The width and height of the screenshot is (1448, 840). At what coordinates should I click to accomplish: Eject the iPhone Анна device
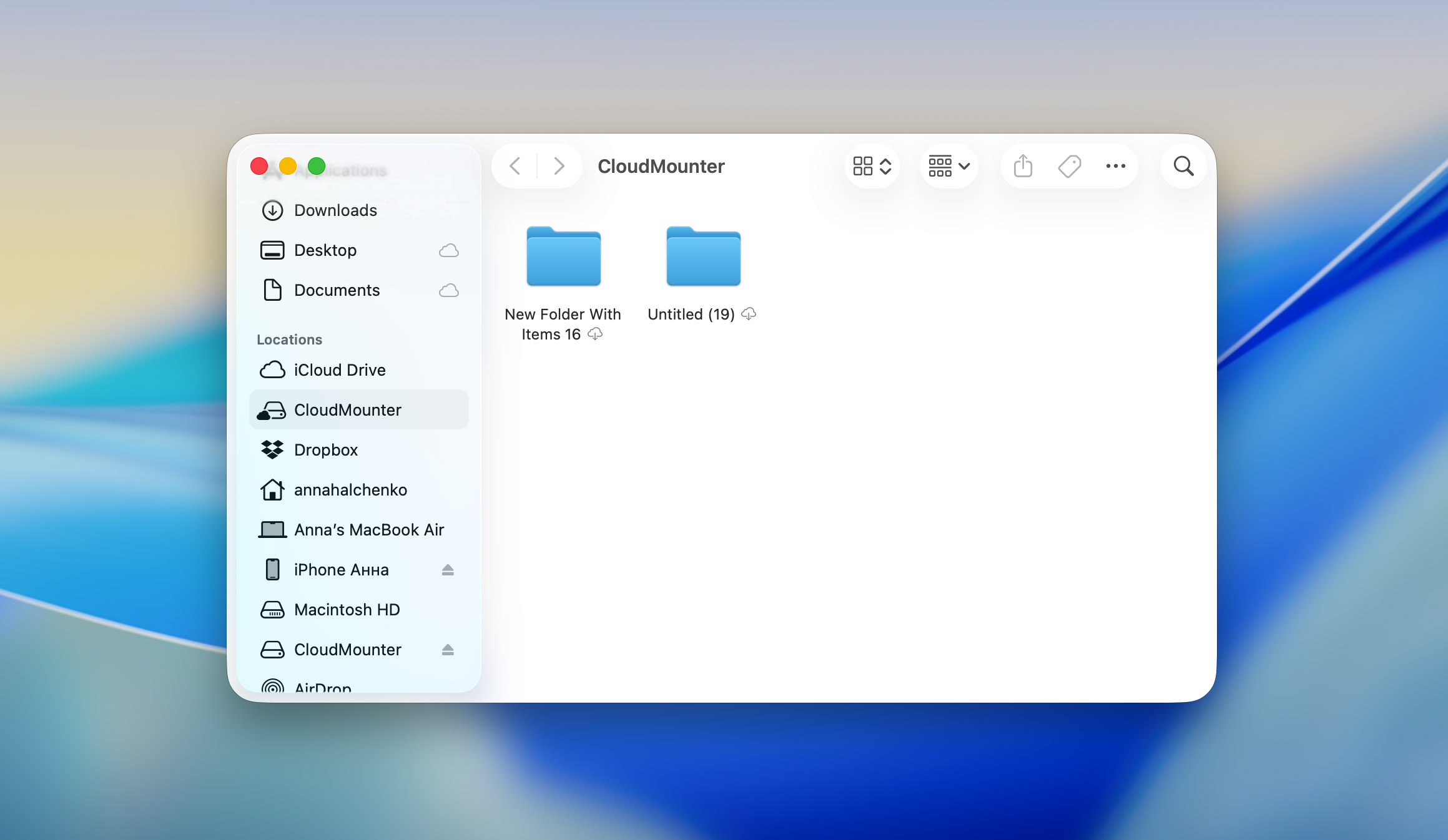(x=448, y=569)
